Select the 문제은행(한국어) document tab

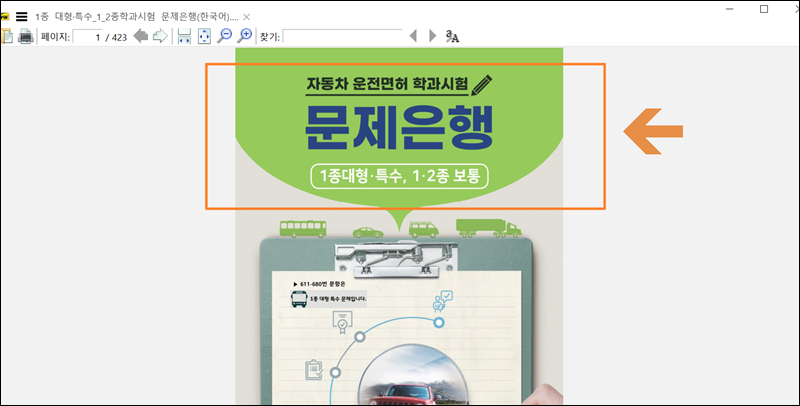(137, 17)
